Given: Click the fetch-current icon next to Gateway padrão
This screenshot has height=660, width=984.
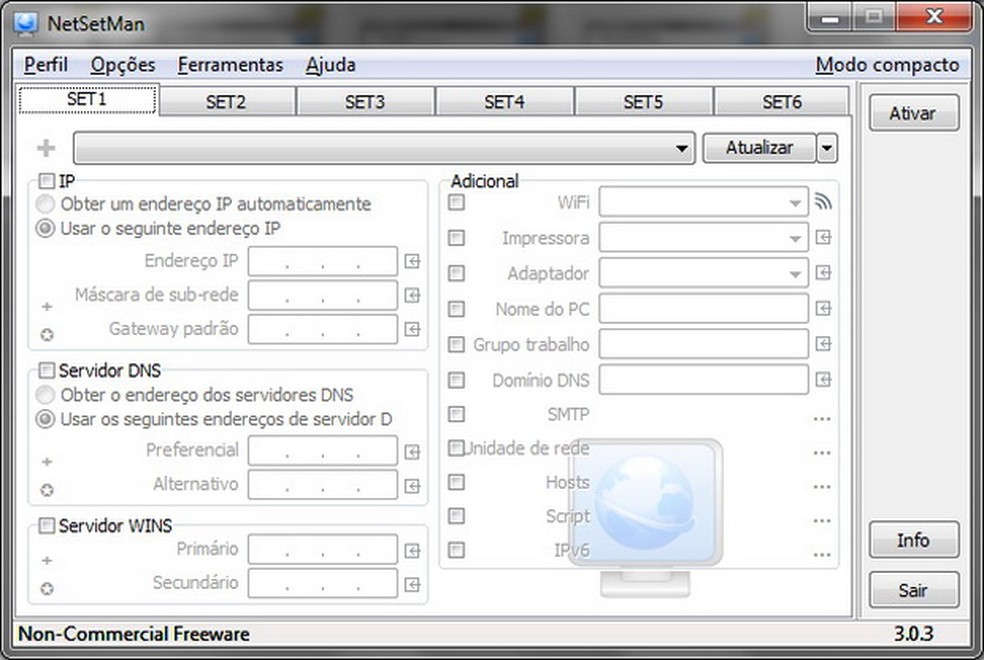Looking at the screenshot, I should coord(412,329).
